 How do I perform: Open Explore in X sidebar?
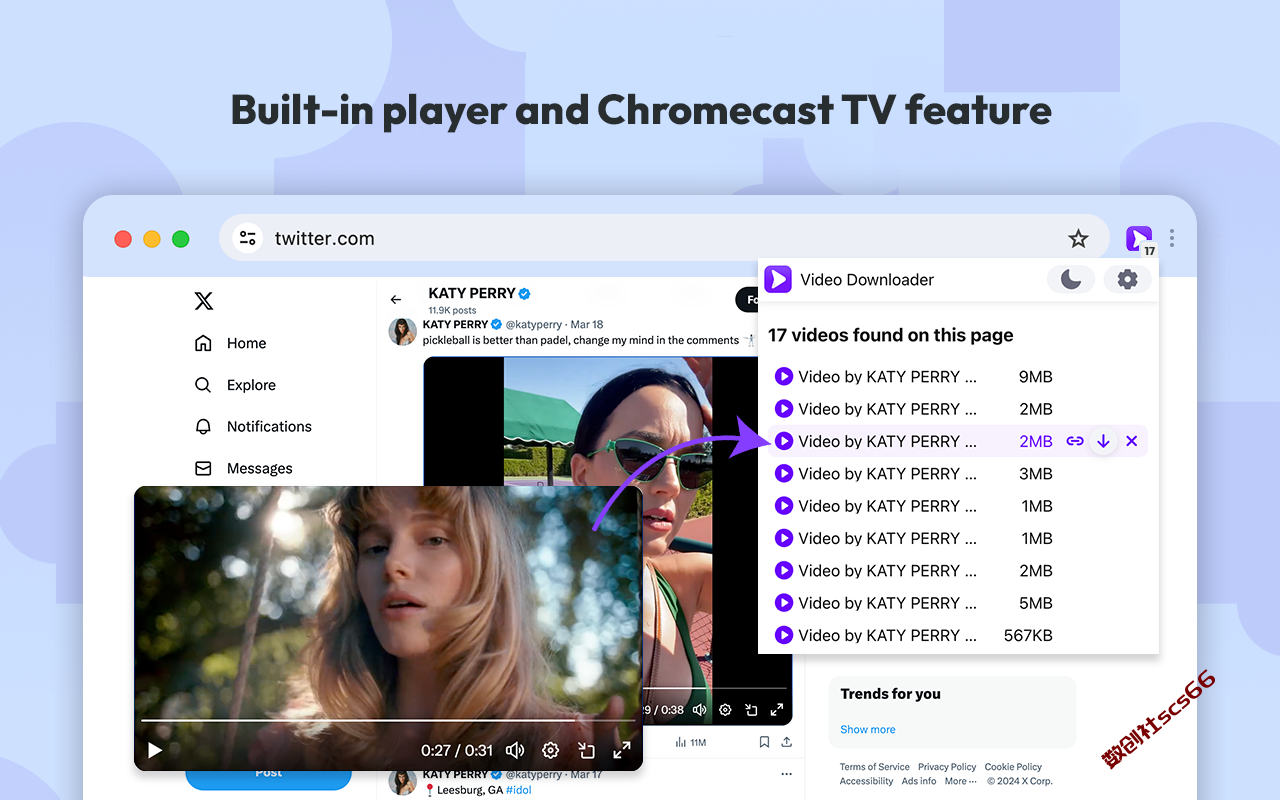tap(235, 385)
